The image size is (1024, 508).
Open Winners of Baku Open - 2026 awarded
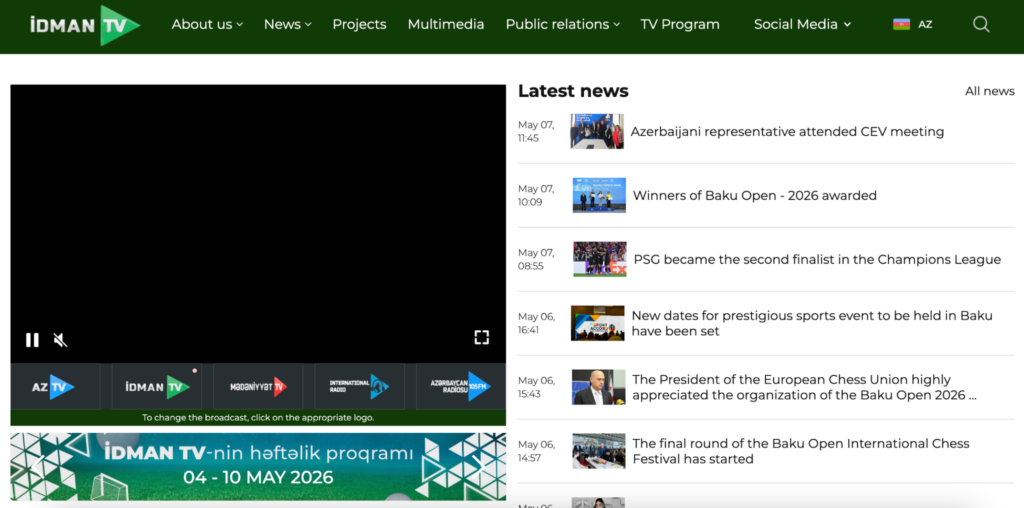754,196
